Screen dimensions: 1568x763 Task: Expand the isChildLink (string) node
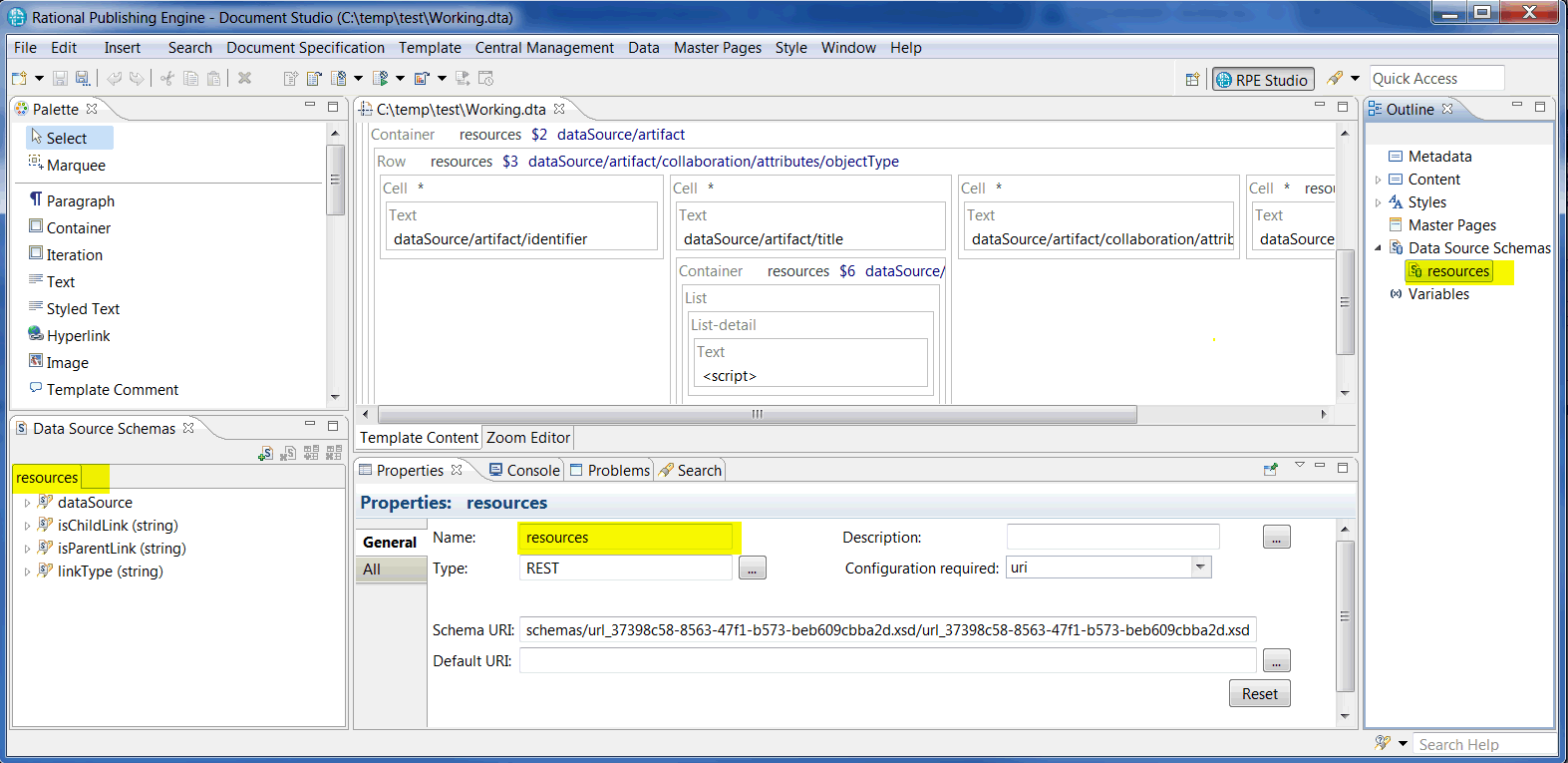pyautogui.click(x=27, y=526)
